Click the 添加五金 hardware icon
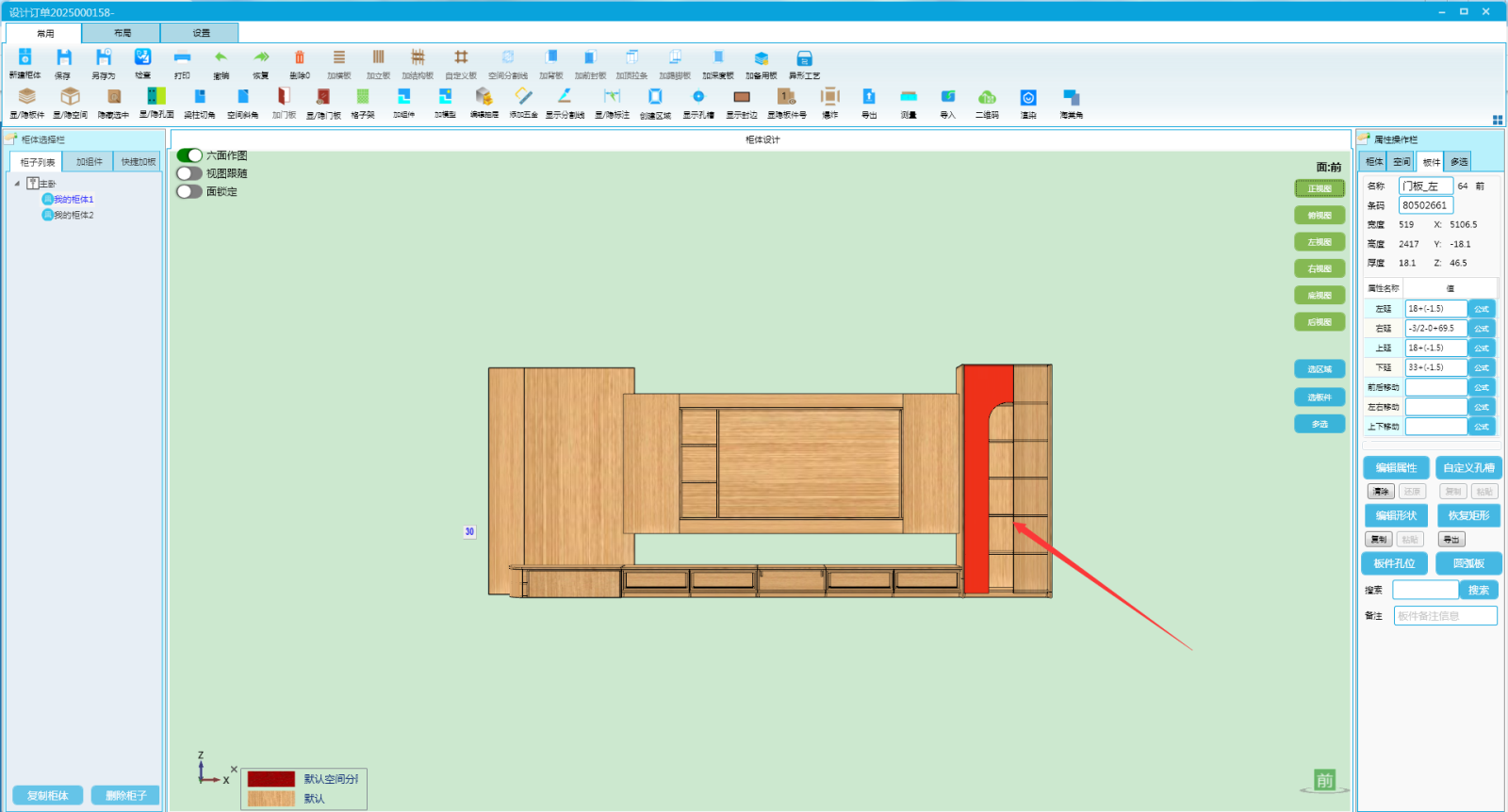The height and width of the screenshot is (812, 1508). tap(524, 96)
